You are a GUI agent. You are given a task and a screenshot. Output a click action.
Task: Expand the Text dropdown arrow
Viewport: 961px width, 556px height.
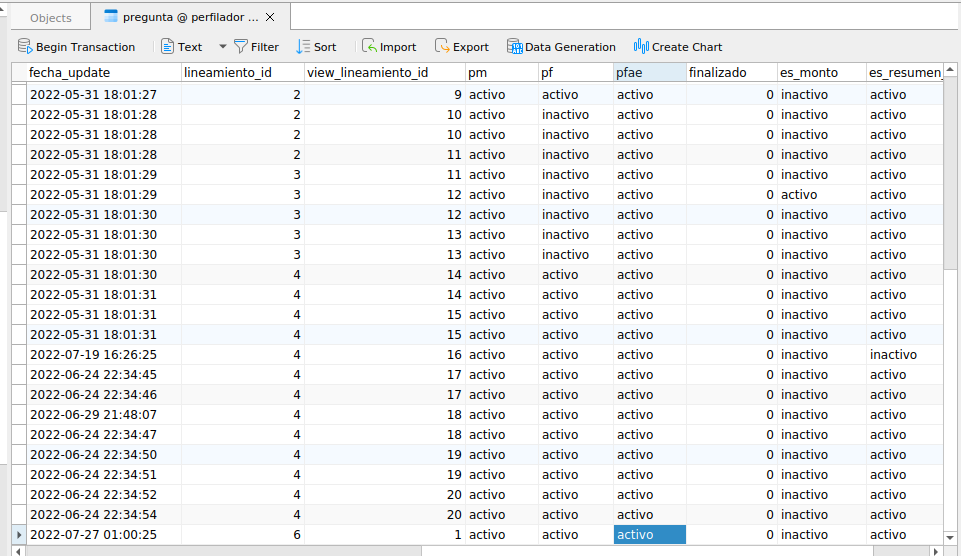(x=222, y=47)
